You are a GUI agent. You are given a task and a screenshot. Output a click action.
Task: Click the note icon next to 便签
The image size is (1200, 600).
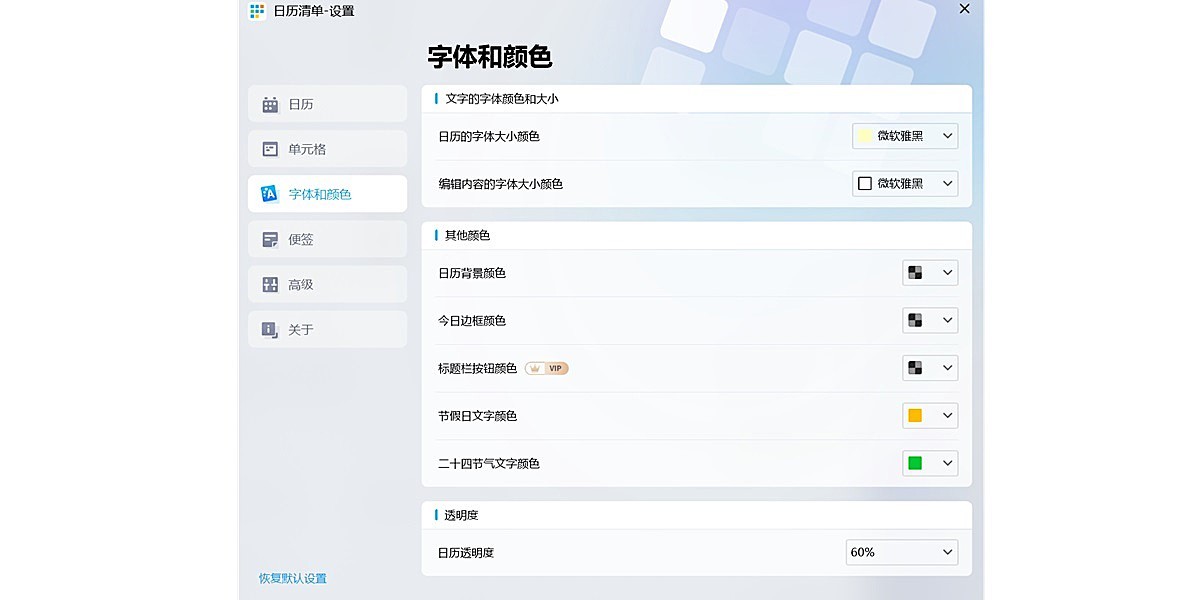[x=269, y=238]
